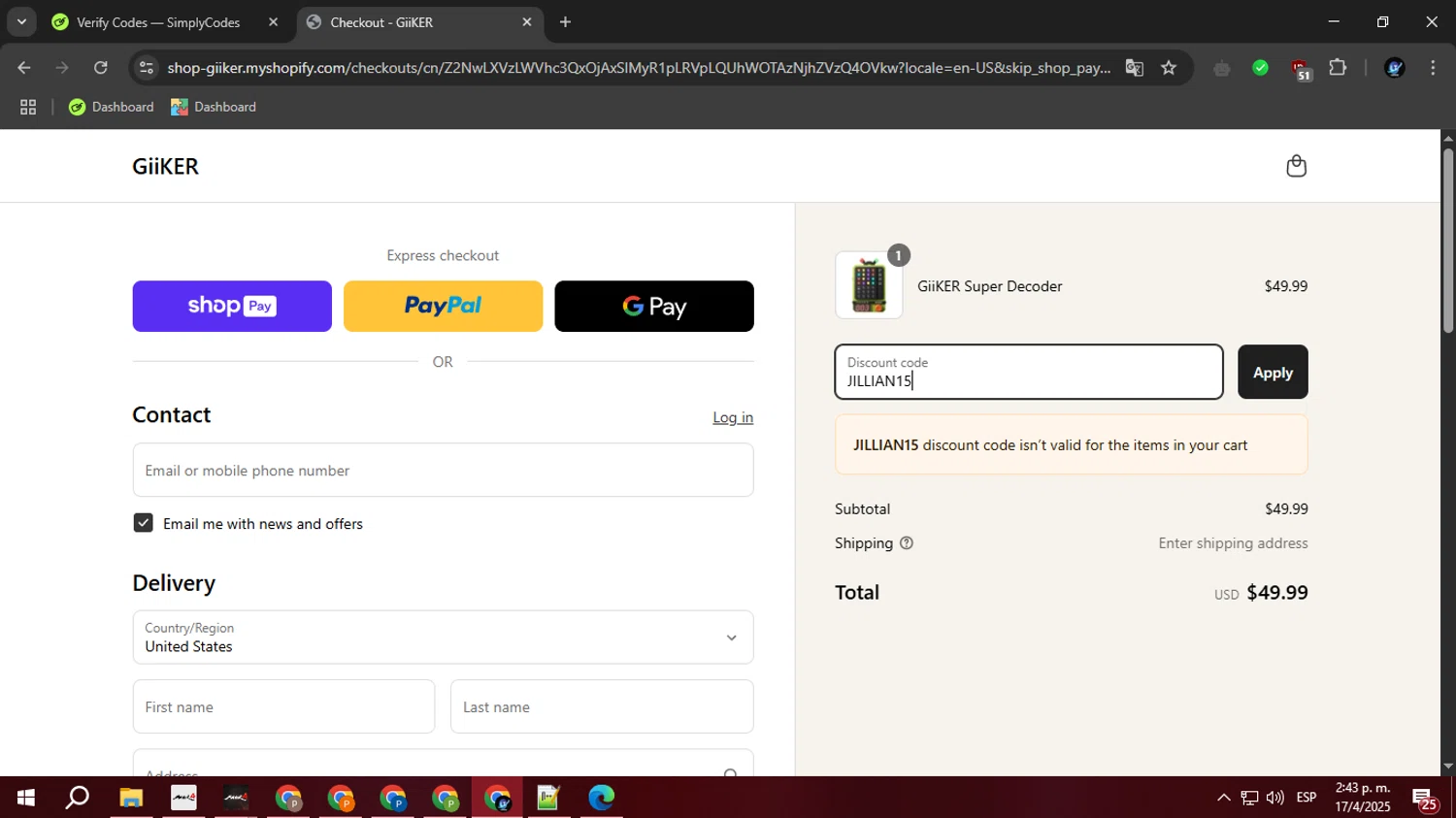Open Chrome's three-dot menu

pyautogui.click(x=1433, y=68)
